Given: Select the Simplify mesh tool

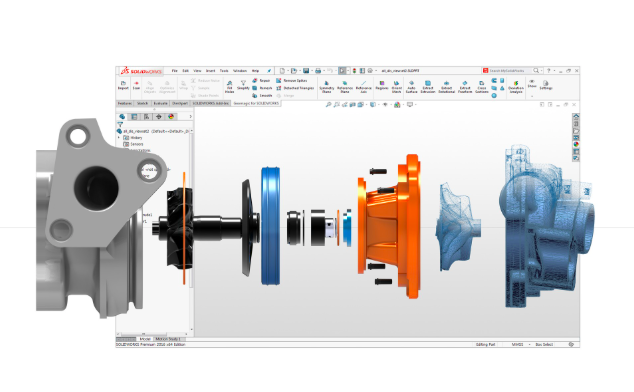Looking at the screenshot, I should pos(243,85).
